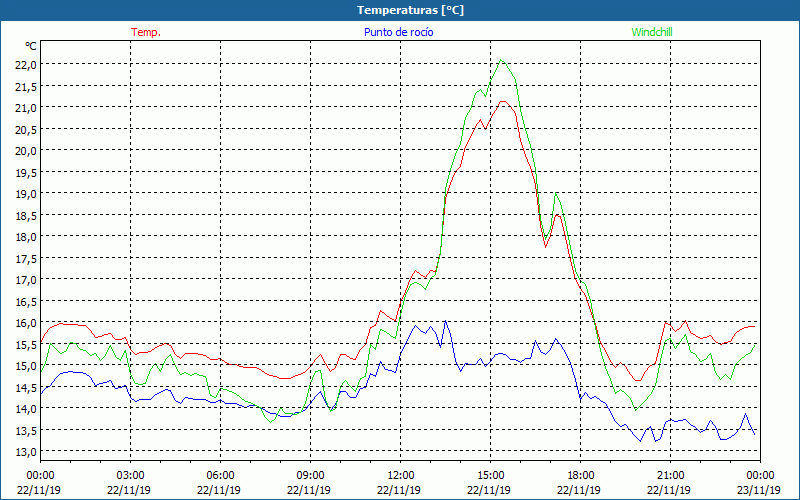Click the 21,5 y-axis value
The height and width of the screenshot is (500, 800).
tap(26, 86)
